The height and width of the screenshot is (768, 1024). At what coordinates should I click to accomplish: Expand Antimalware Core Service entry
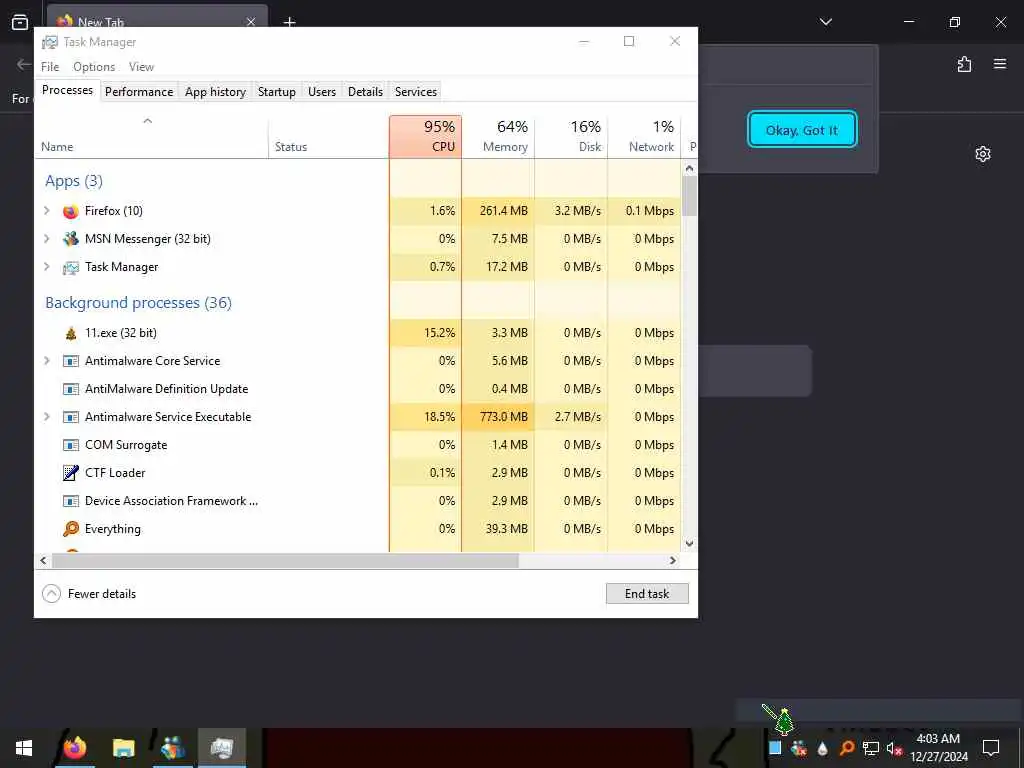tap(46, 360)
